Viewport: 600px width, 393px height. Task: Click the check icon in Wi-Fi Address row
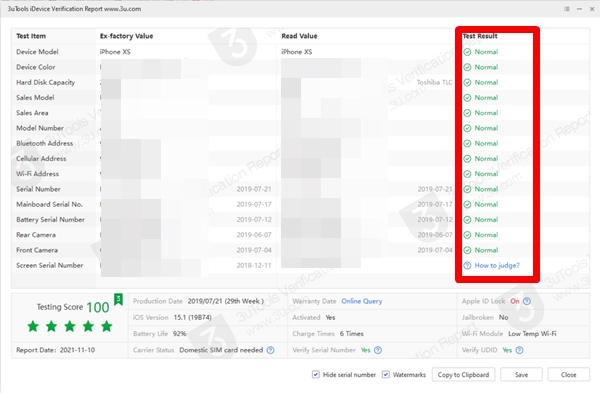tap(467, 174)
